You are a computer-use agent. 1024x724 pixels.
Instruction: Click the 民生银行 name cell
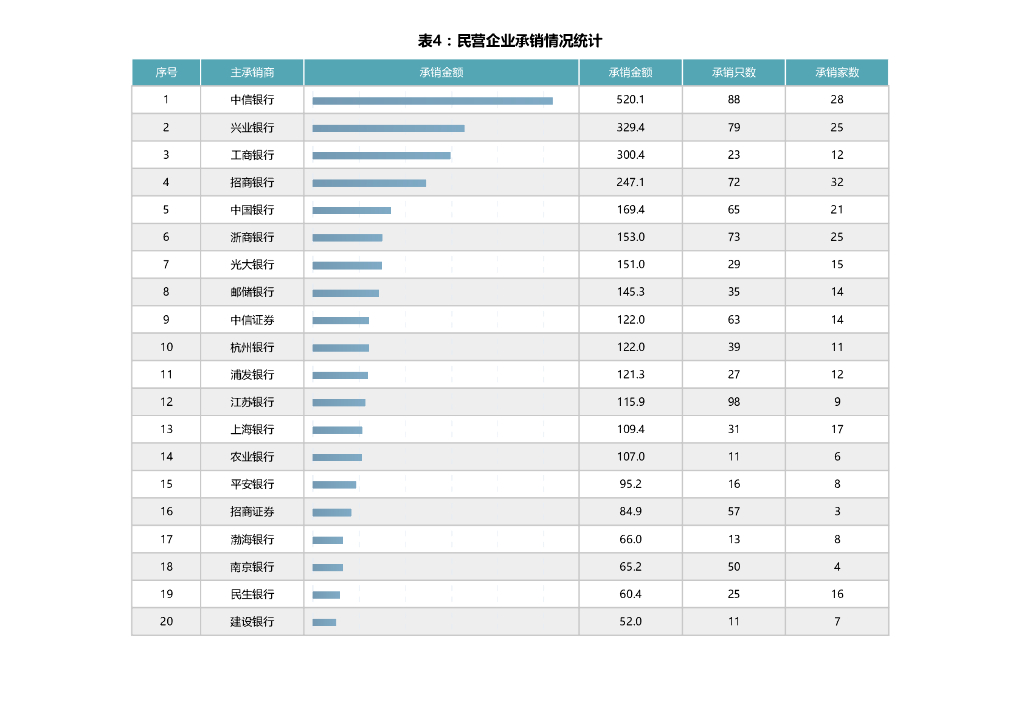252,594
